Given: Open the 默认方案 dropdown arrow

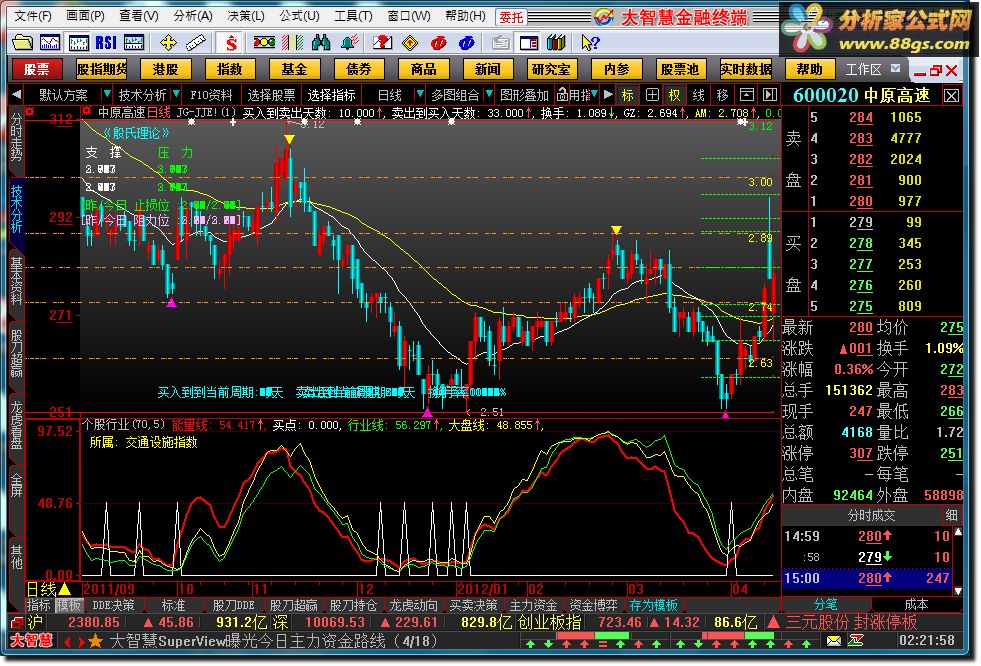Looking at the screenshot, I should point(106,94).
